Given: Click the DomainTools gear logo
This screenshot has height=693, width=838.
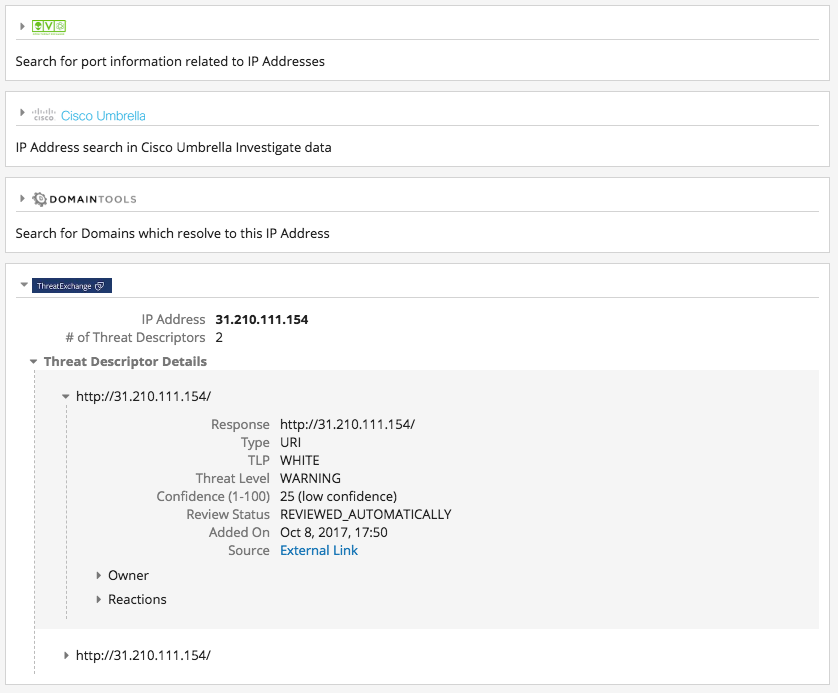Looking at the screenshot, I should 40,199.
